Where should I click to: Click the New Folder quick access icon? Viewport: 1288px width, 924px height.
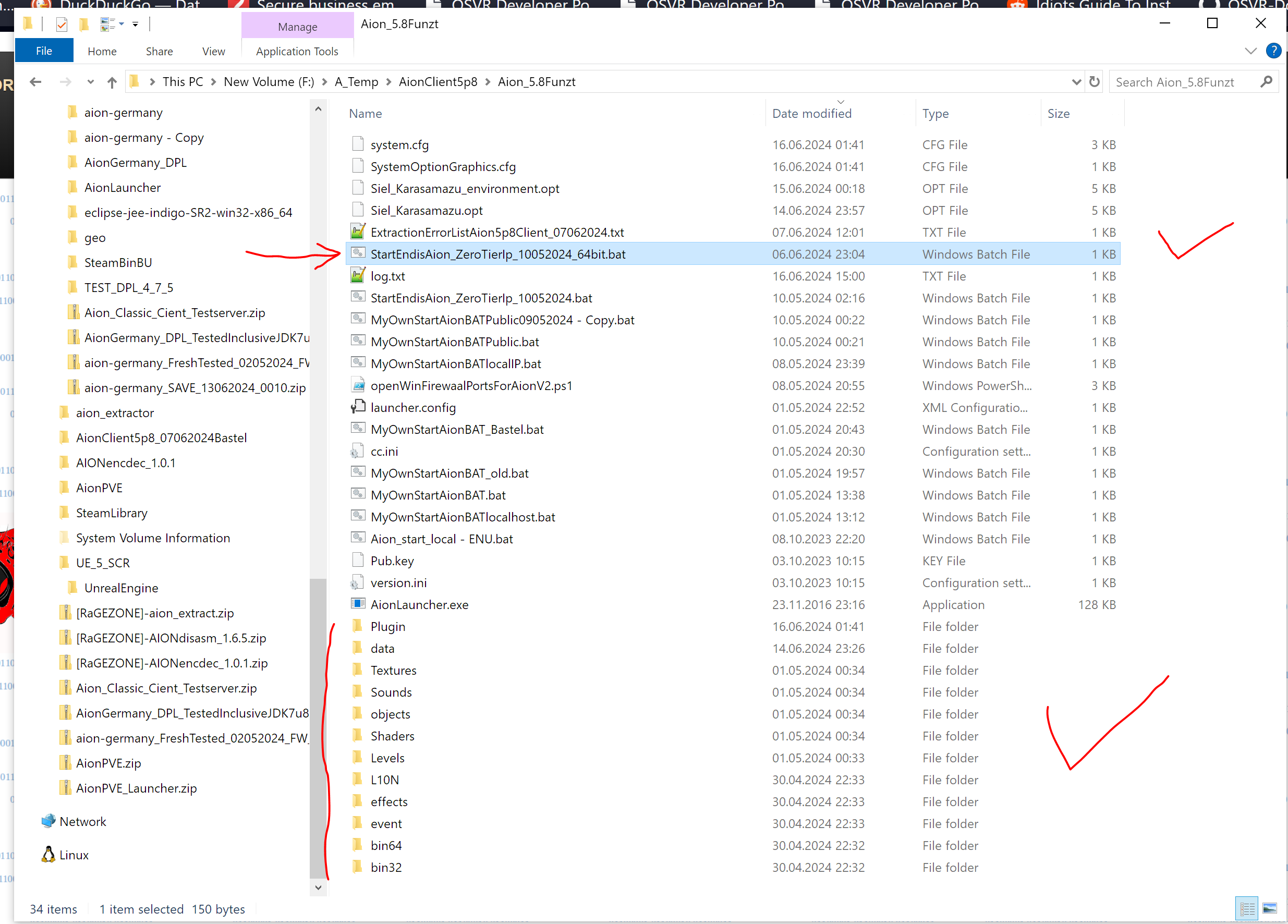[83, 25]
